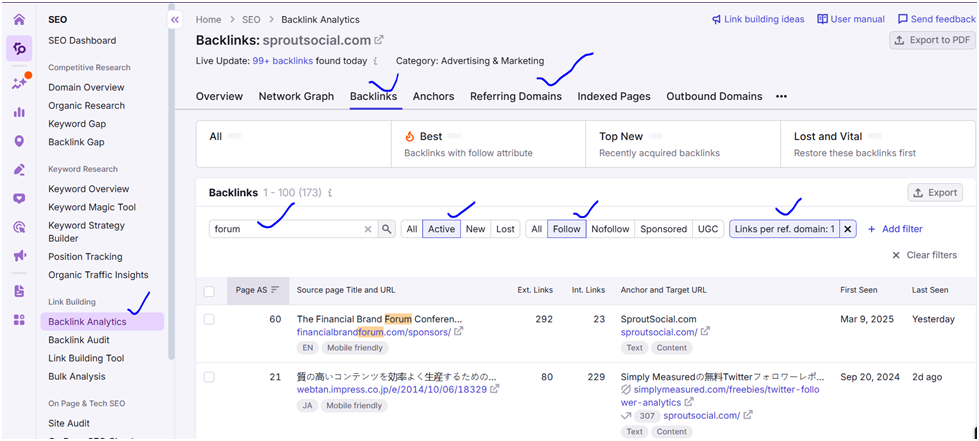Collapse the sidebar with double chevron icon
Image resolution: width=979 pixels, height=441 pixels.
tap(175, 19)
